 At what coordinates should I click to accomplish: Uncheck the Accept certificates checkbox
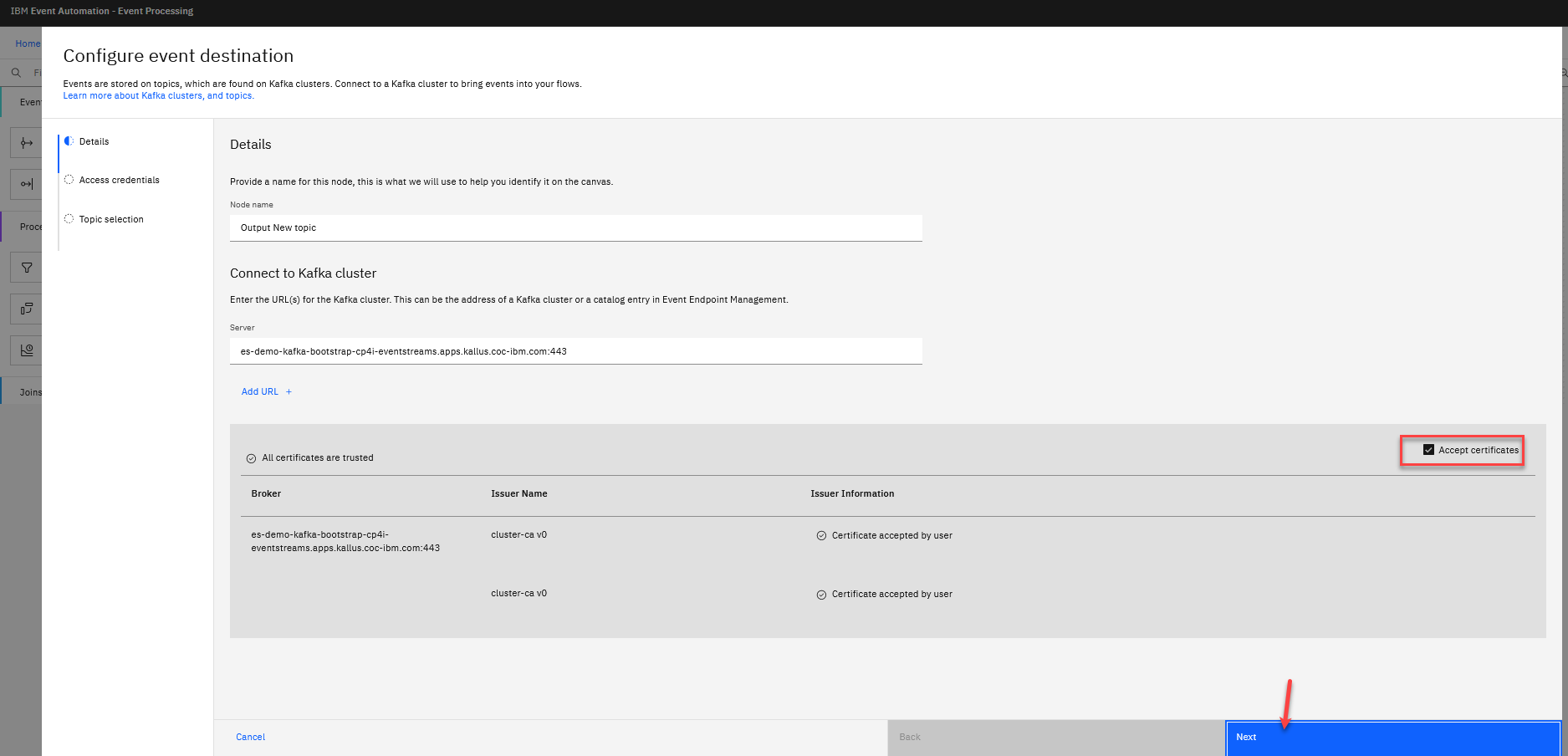coord(1428,450)
